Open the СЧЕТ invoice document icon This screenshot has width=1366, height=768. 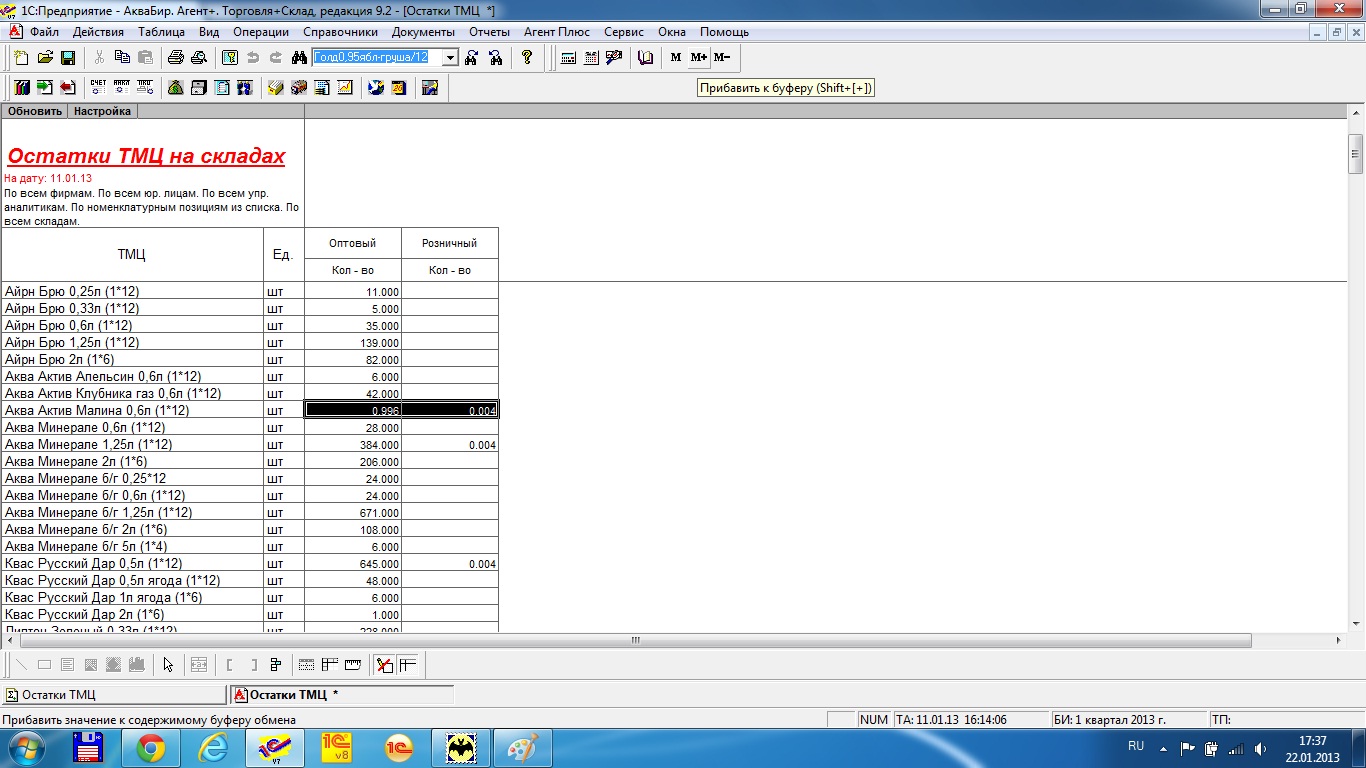point(98,88)
